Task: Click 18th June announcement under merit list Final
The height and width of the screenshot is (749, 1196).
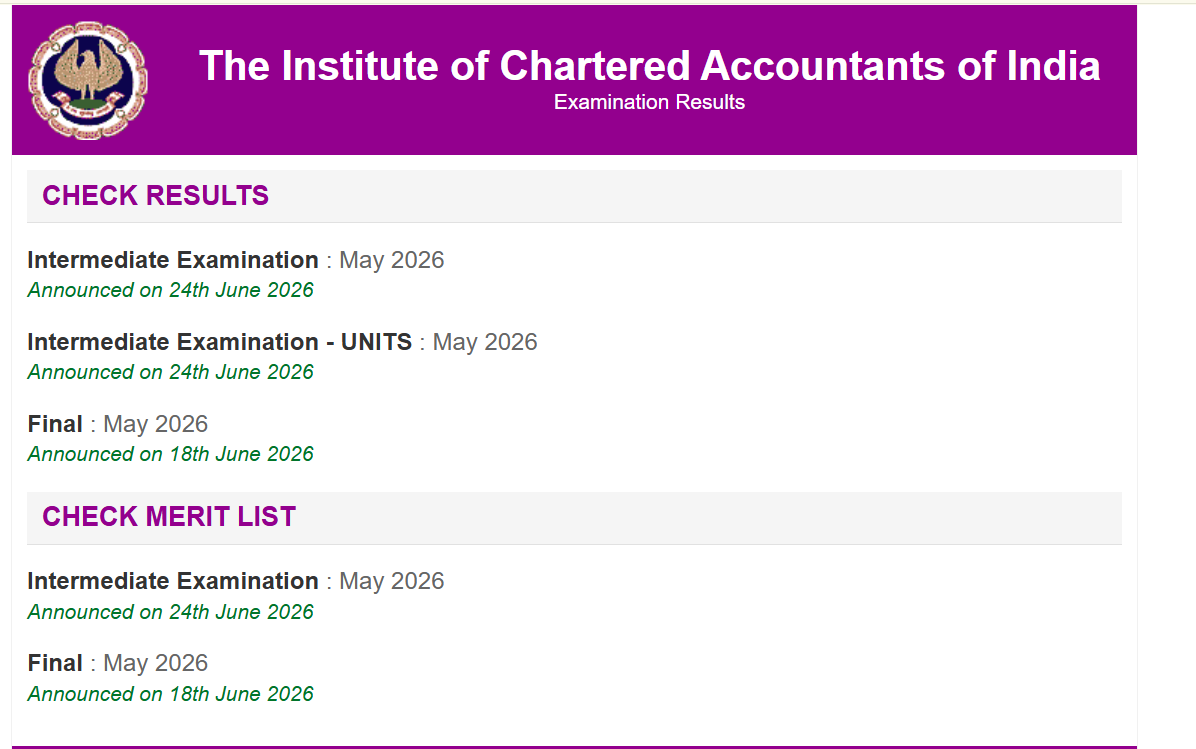Action: (171, 694)
